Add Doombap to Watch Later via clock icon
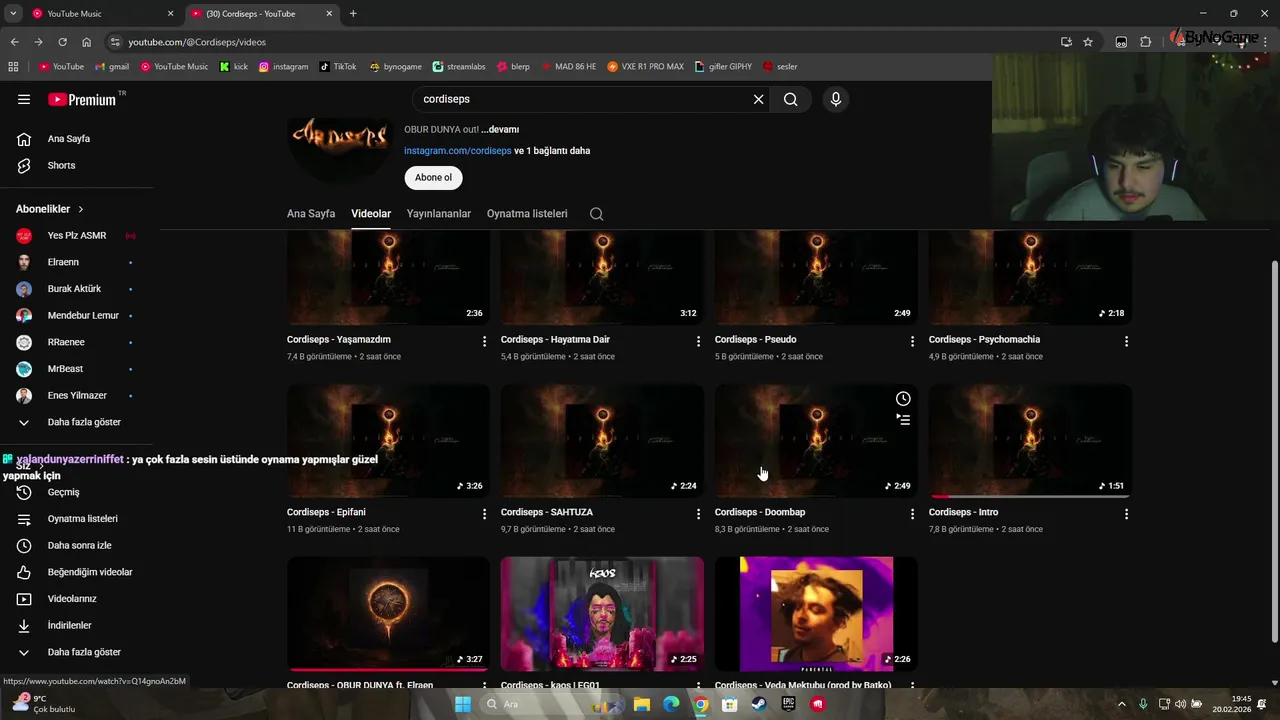Screen dimensions: 1280x720 pyautogui.click(x=903, y=398)
